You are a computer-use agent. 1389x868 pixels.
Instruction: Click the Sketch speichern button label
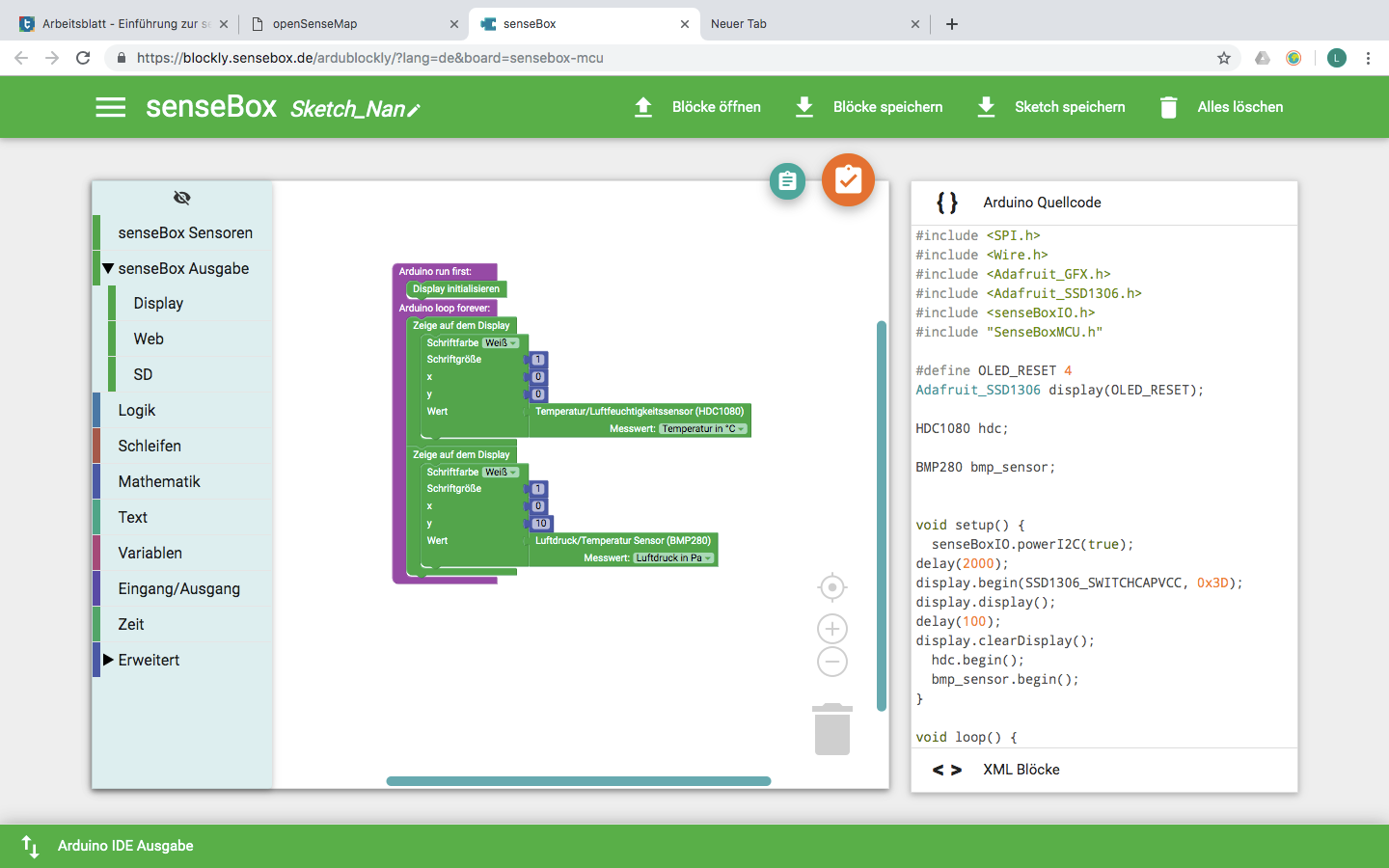click(1070, 107)
